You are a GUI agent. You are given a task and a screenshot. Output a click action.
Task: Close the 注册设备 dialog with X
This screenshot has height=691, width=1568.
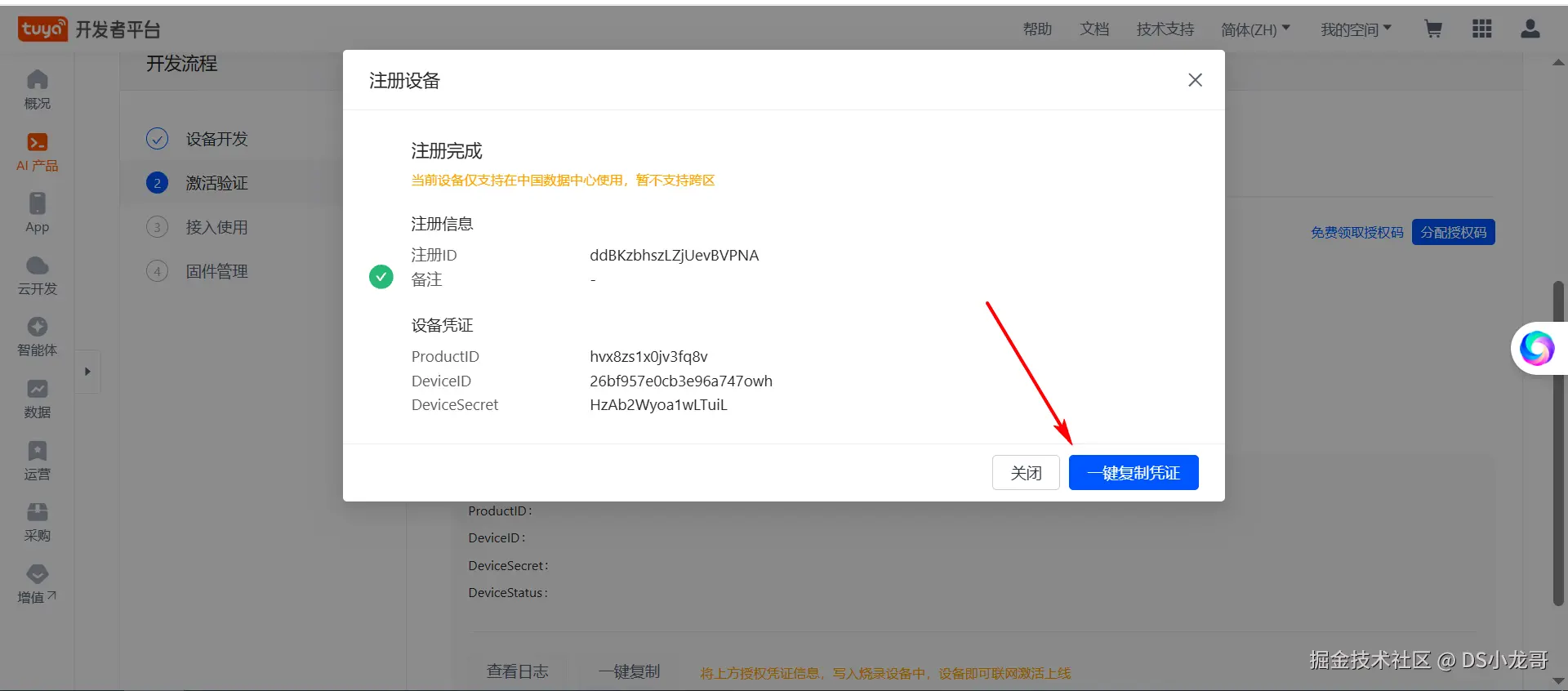1195,80
